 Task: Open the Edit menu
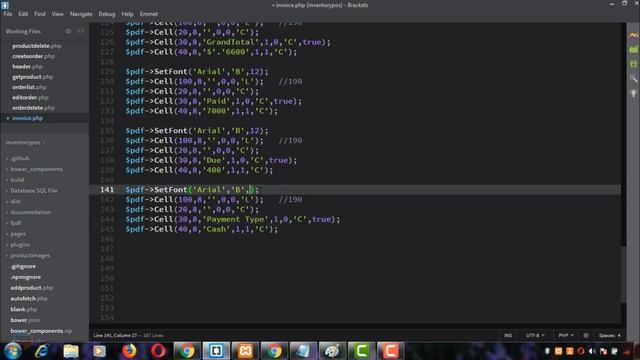[x=23, y=14]
